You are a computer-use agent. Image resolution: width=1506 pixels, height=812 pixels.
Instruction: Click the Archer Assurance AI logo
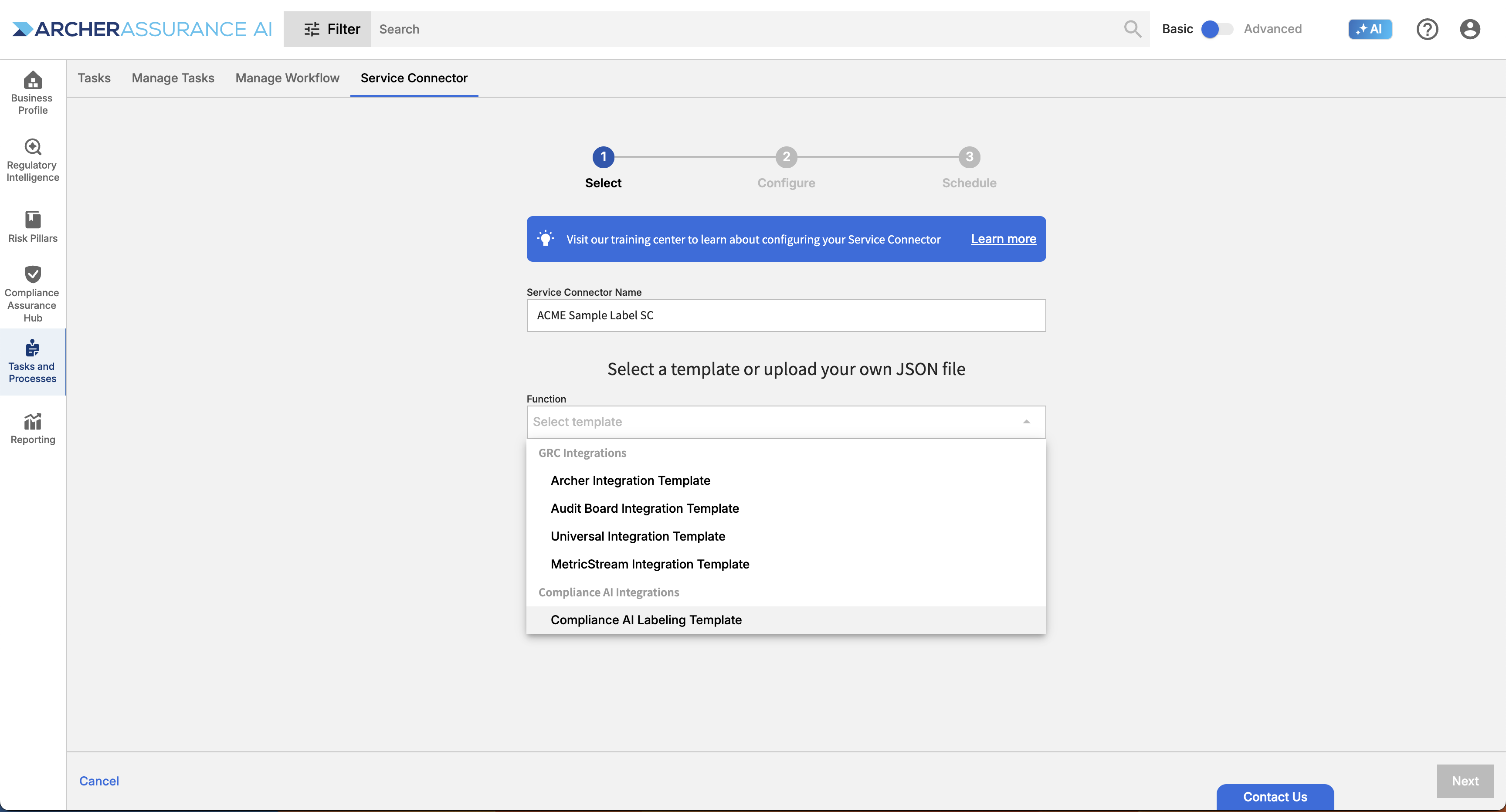coord(142,29)
